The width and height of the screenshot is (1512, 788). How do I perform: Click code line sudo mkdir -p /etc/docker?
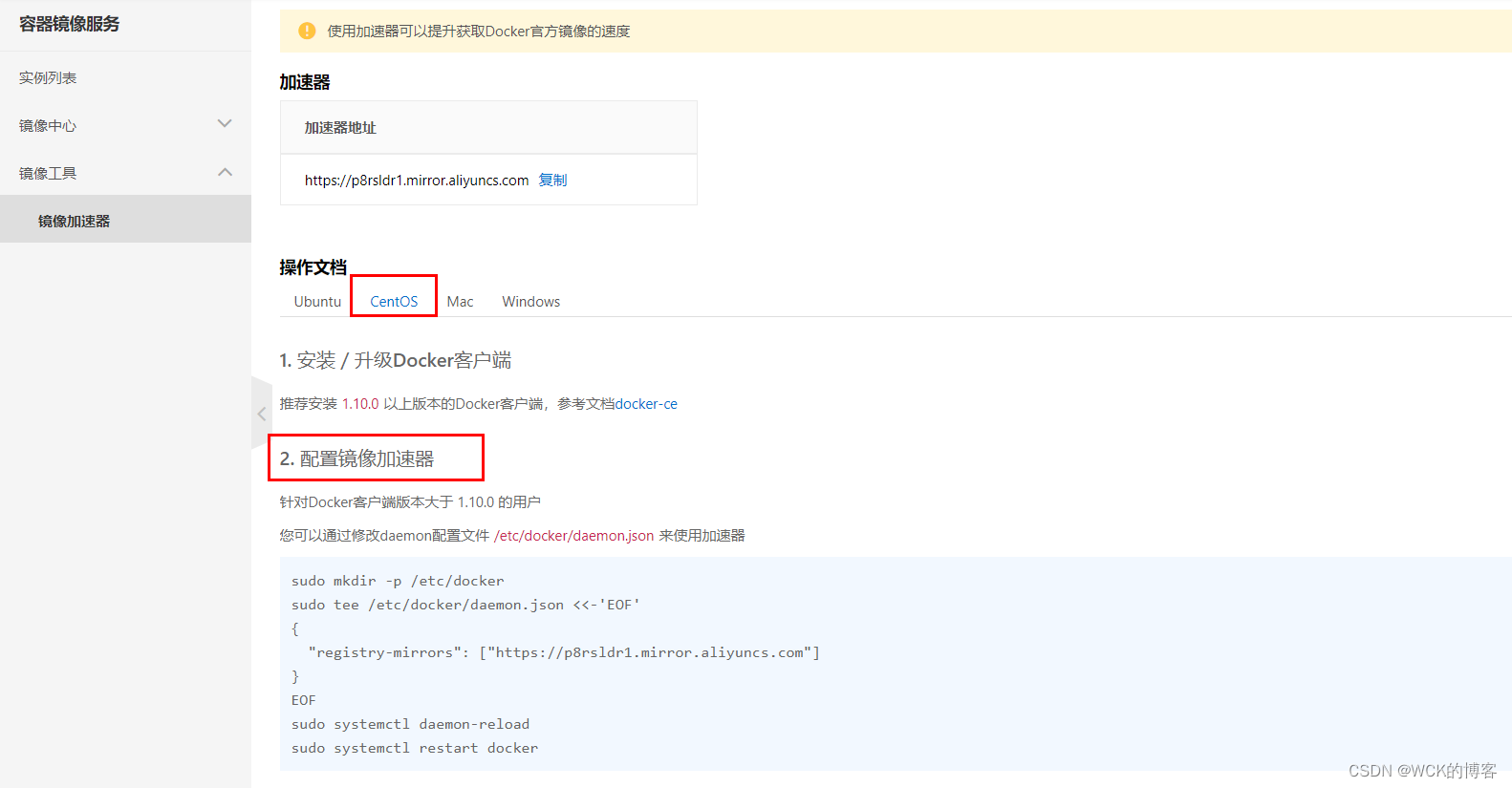coord(398,581)
